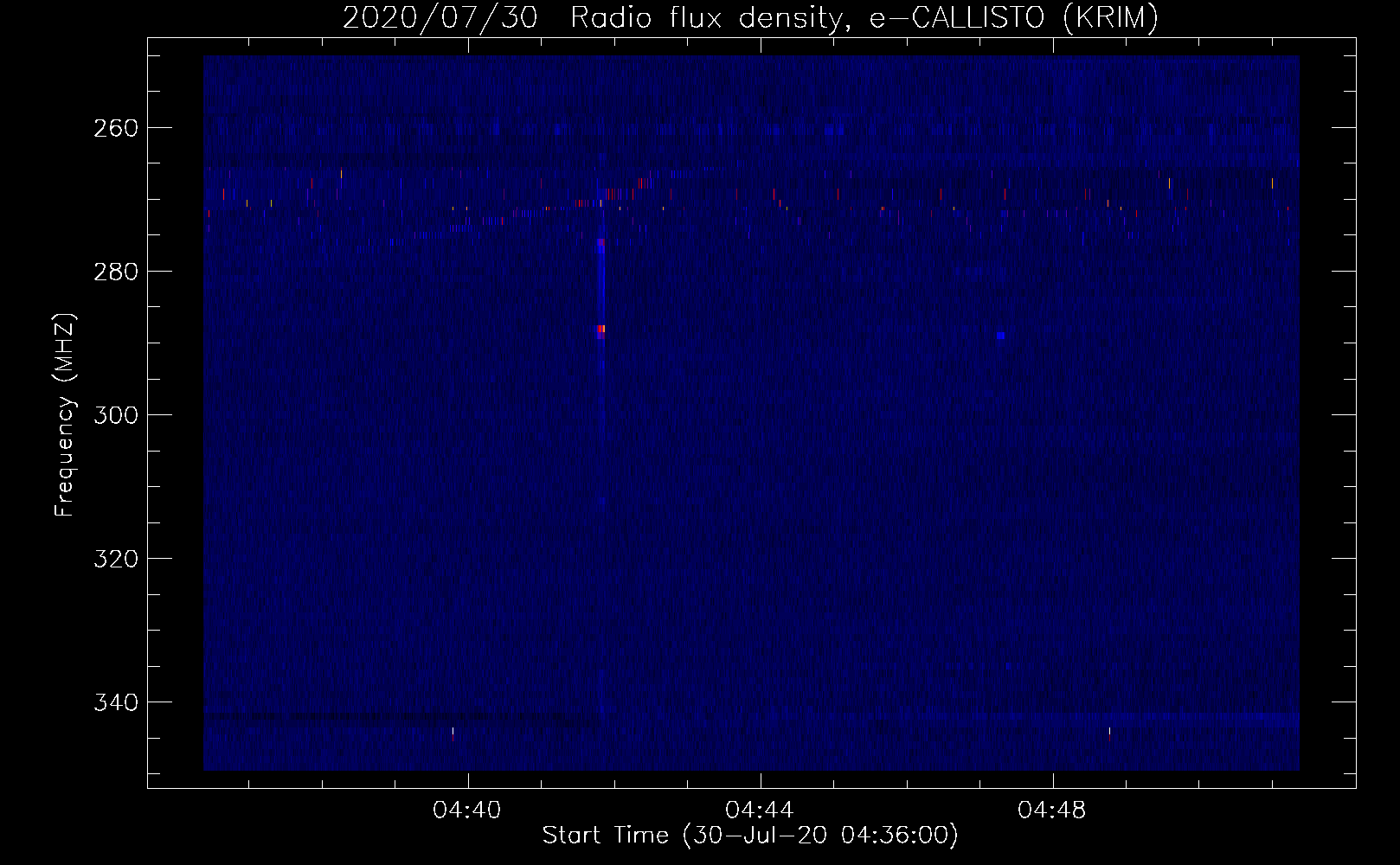This screenshot has height=865, width=1400.
Task: Click the 04:40 time axis label
Action: pos(467,811)
